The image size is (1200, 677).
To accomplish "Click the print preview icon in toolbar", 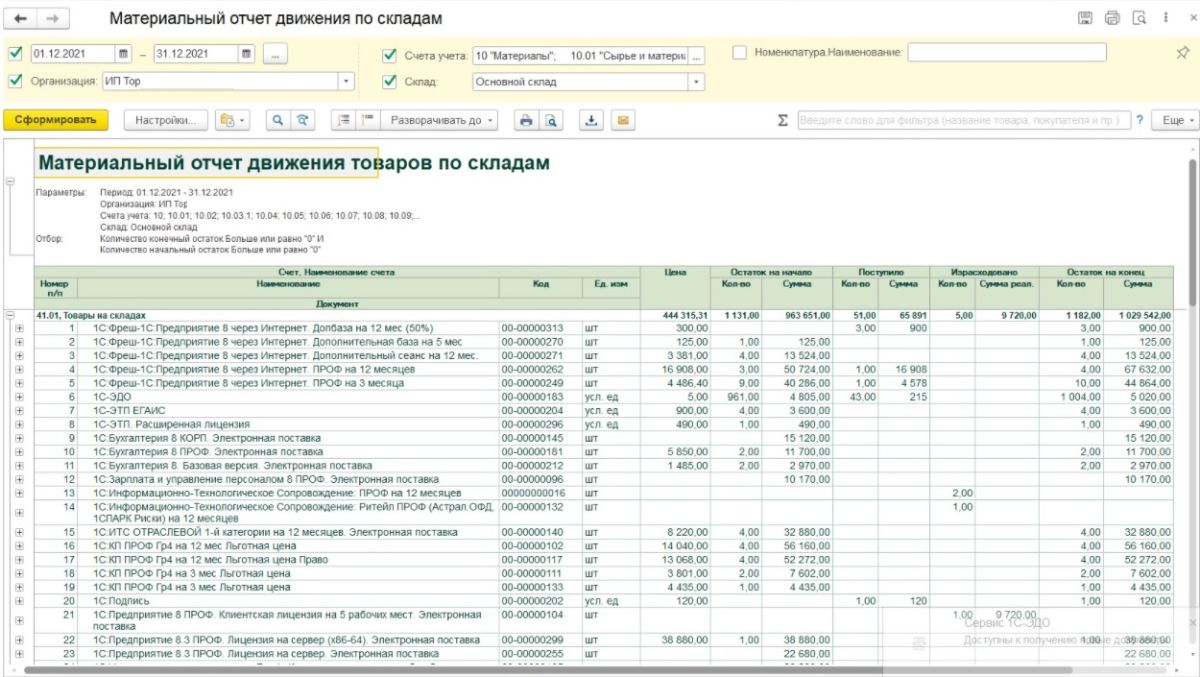I will click(x=551, y=120).
